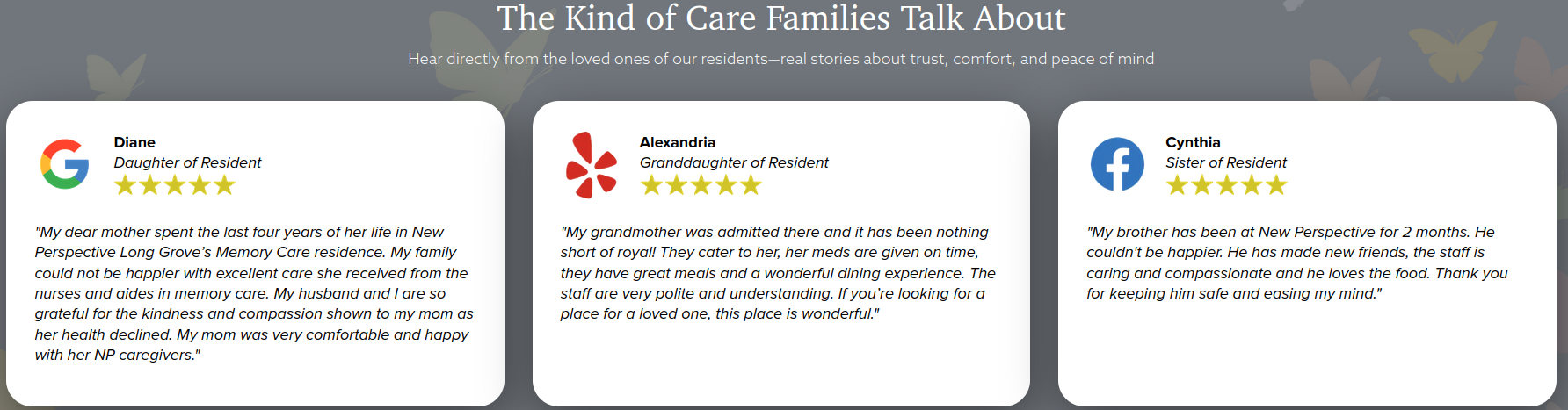Click the Google logo on Diane's review
This screenshot has height=410, width=1568.
coord(64,164)
